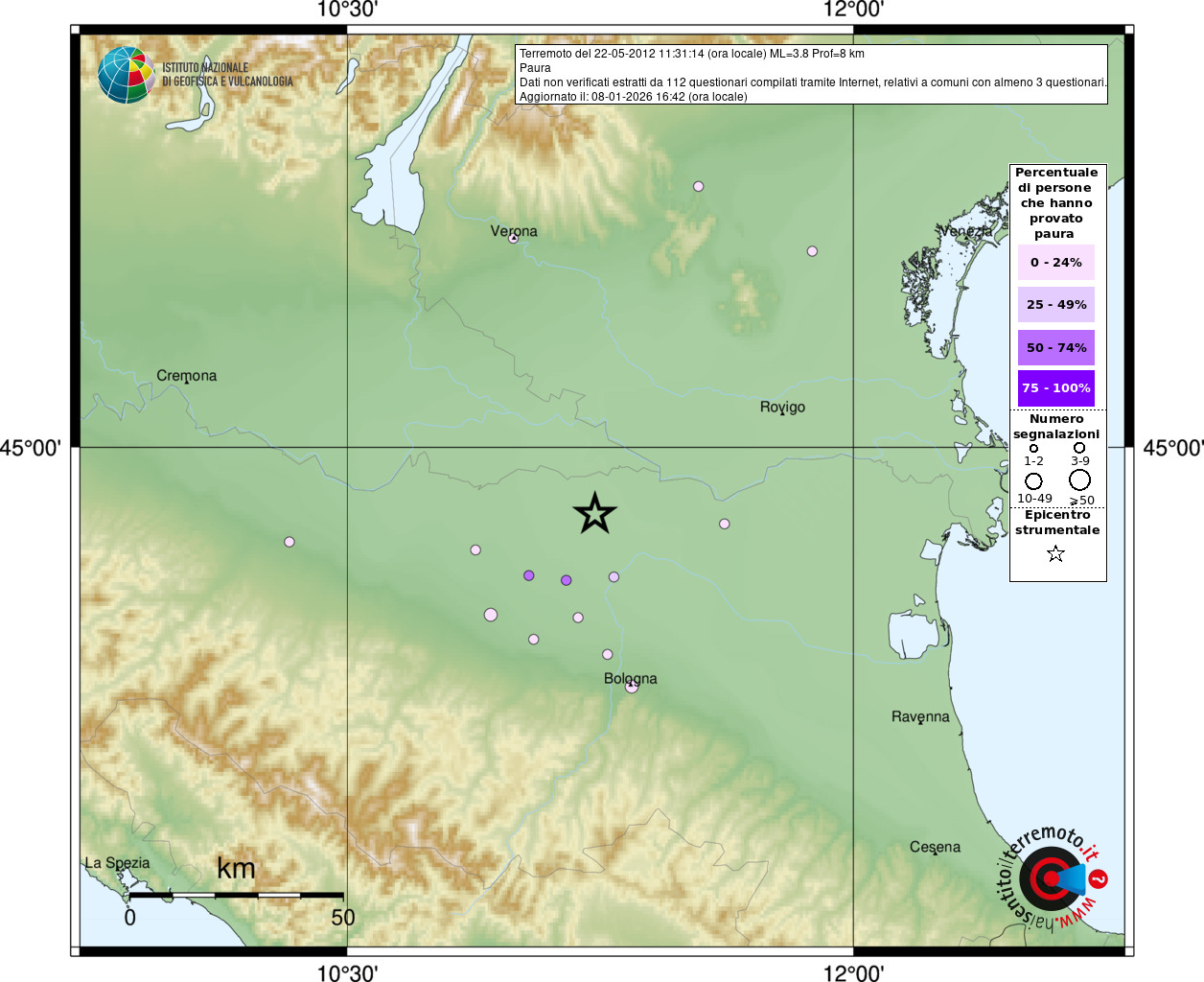Viewport: 1204px width, 982px height.
Task: Click the Rovigo city label
Action: pos(782,407)
